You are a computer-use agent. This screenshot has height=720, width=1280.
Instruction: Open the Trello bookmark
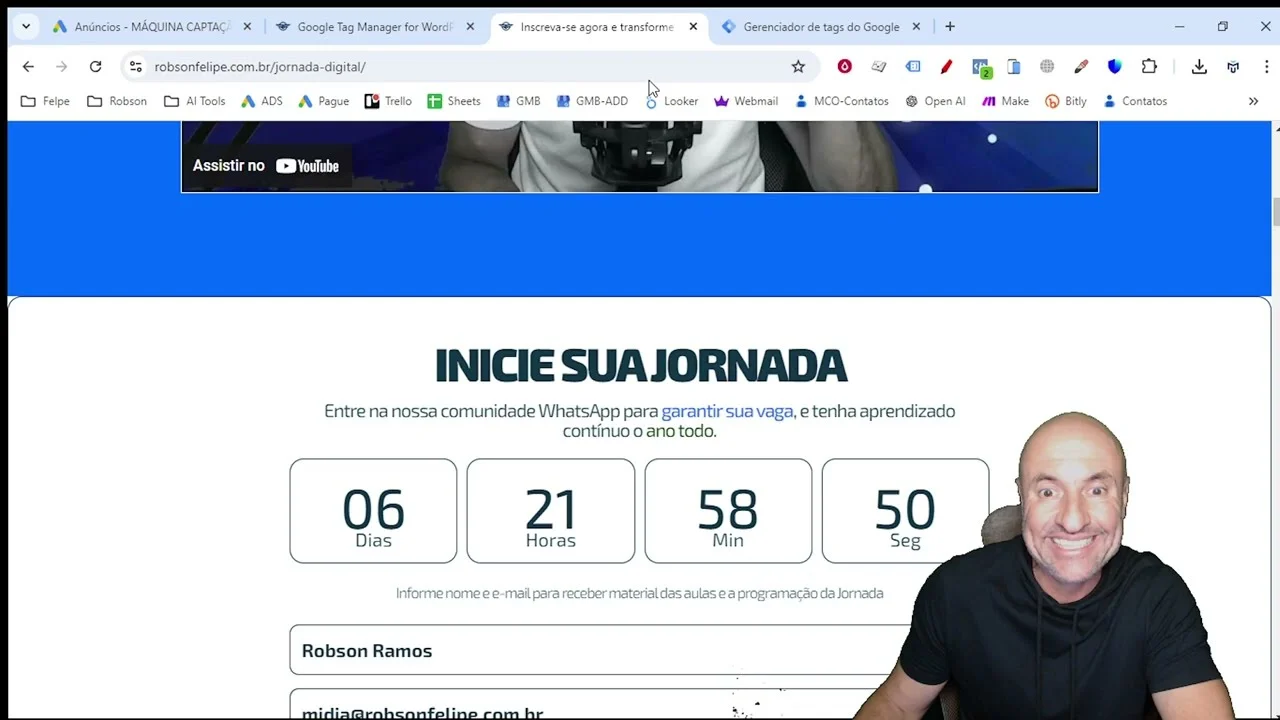[x=388, y=101]
